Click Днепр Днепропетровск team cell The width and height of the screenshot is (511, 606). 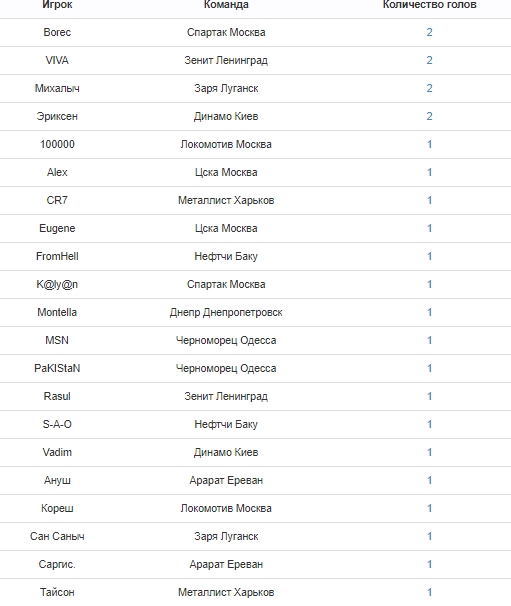226,312
